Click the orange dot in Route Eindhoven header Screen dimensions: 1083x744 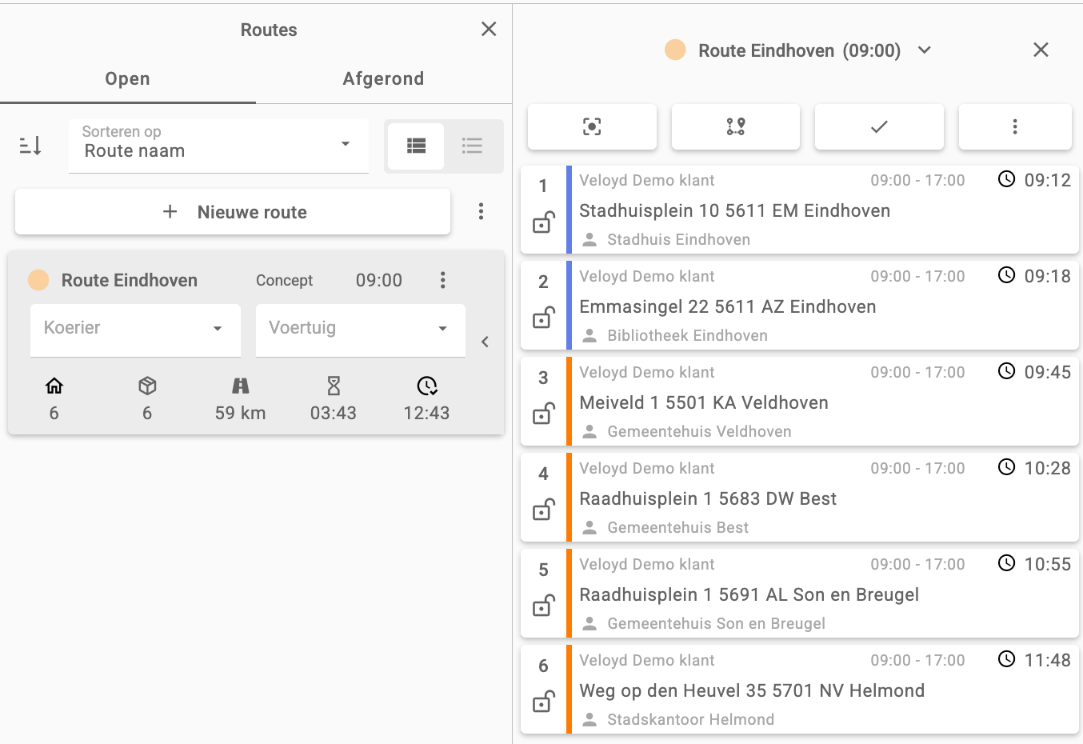coord(675,50)
